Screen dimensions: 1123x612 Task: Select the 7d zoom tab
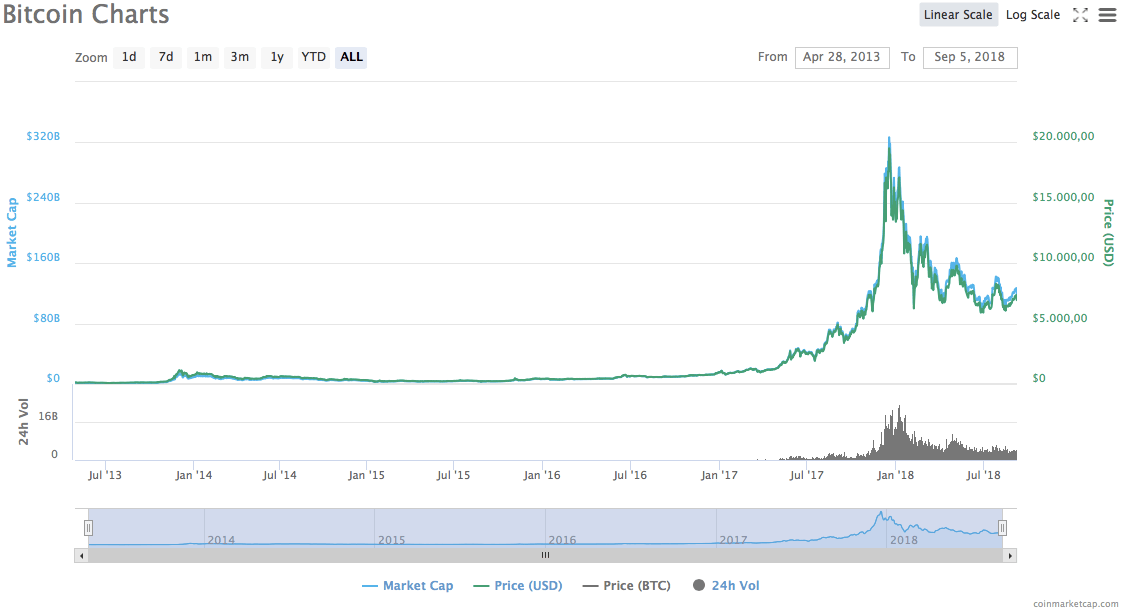[166, 57]
